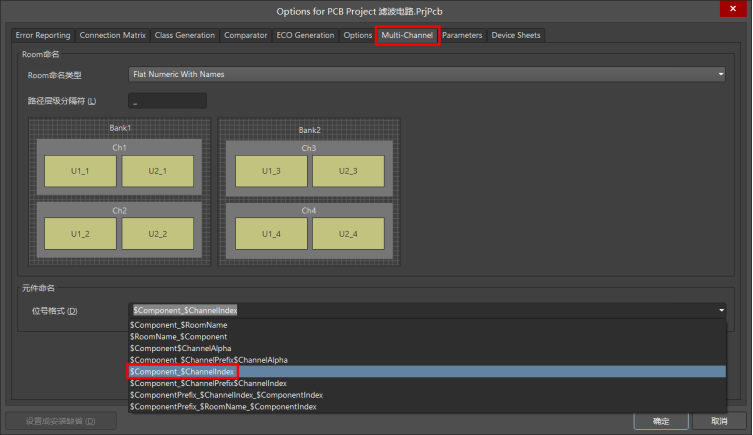The image size is (753, 435).
Task: Select the $RoomName_$Component format option
Action: pyautogui.click(x=178, y=337)
